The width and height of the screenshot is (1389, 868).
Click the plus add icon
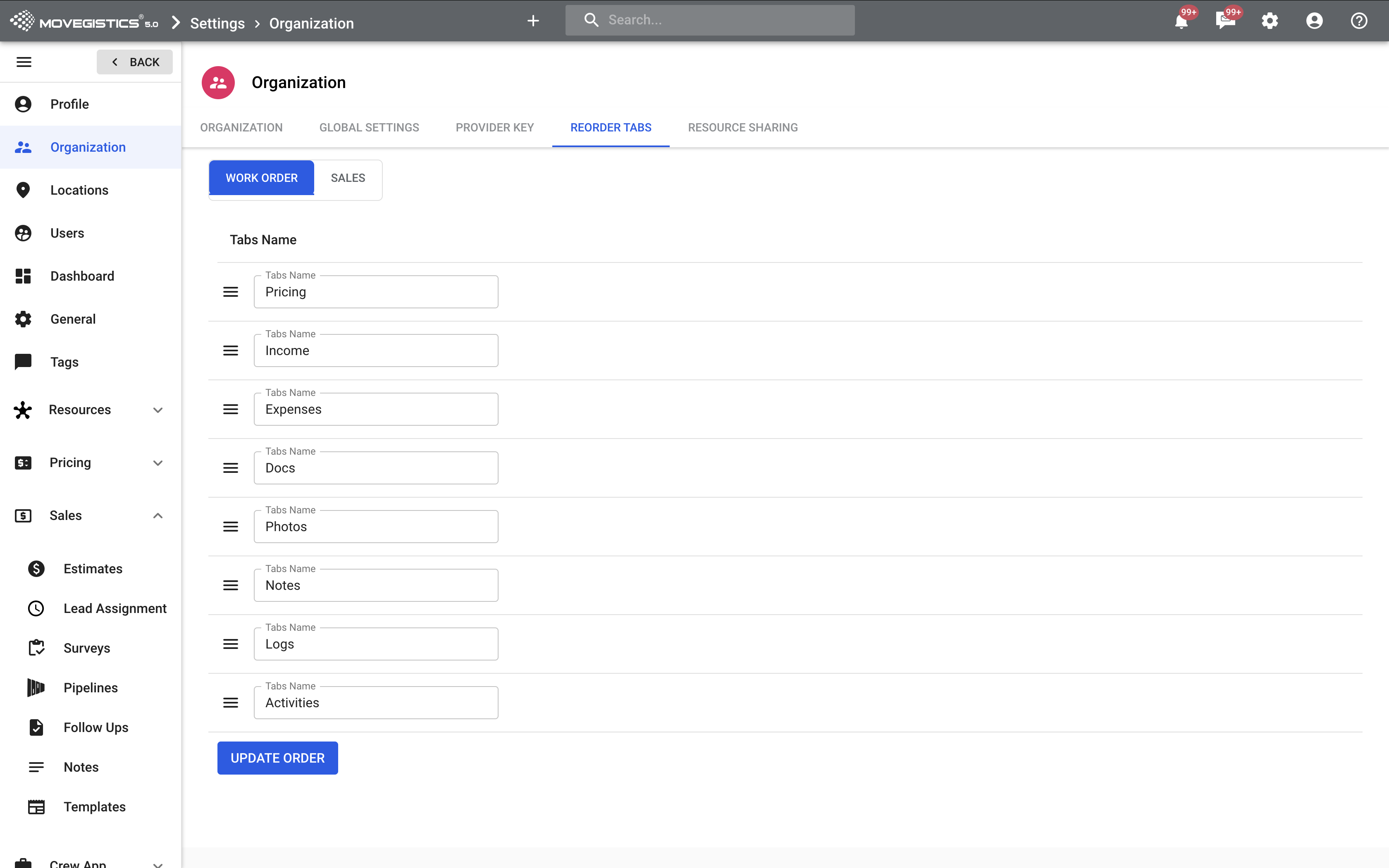point(532,21)
